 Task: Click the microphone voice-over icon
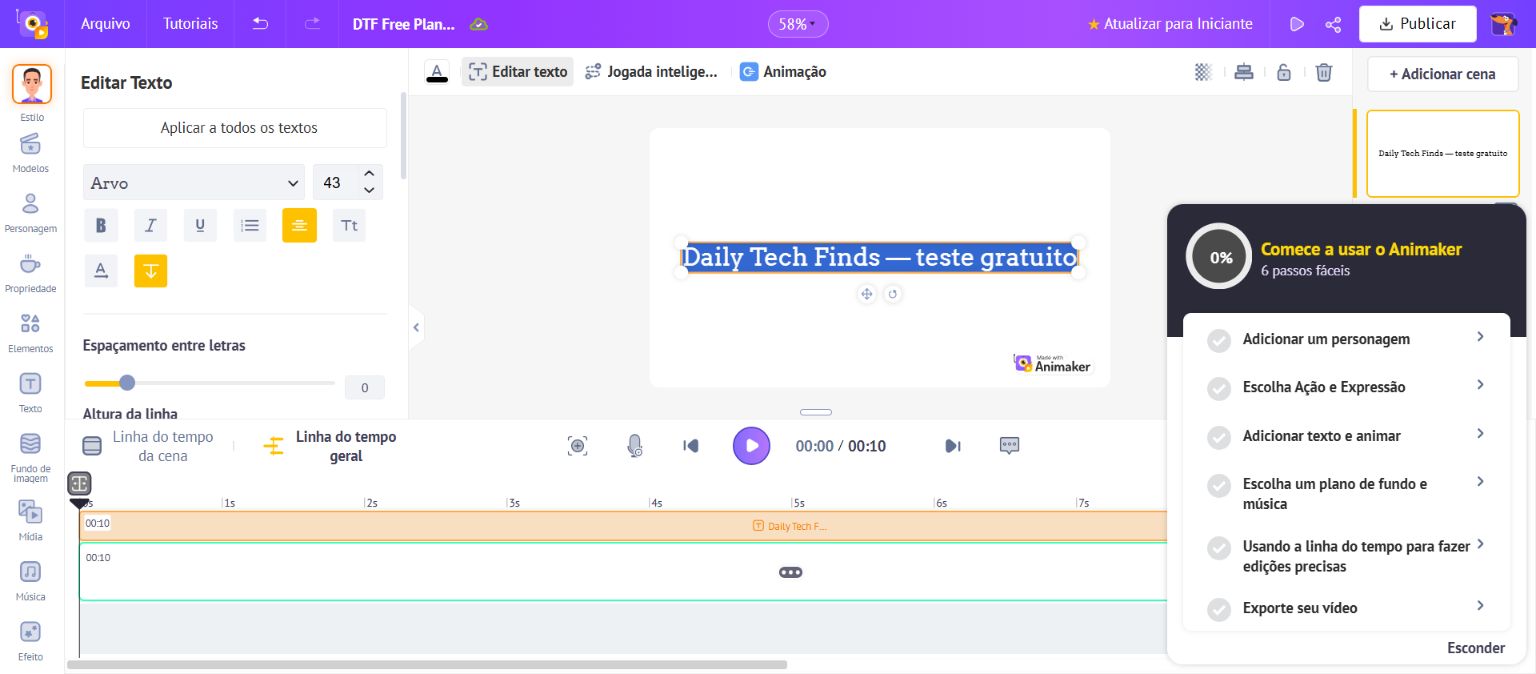click(x=634, y=446)
